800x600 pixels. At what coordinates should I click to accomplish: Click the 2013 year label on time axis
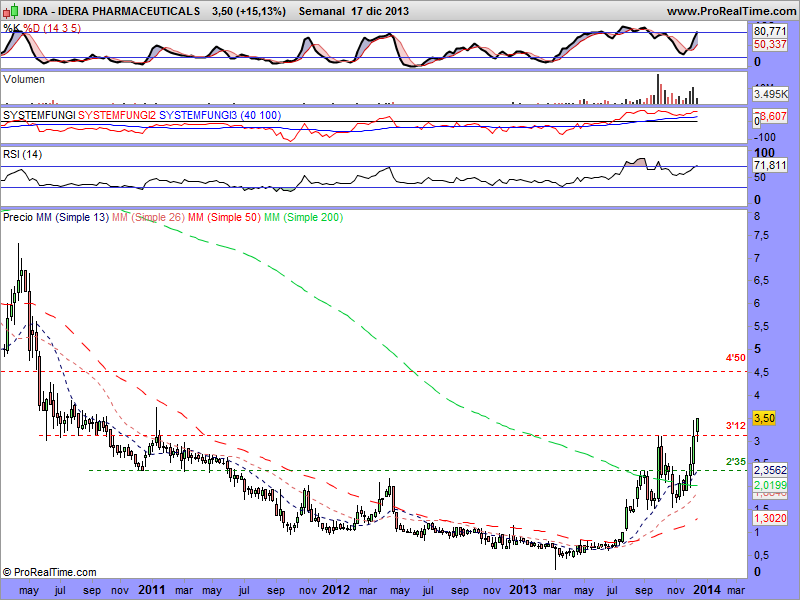pyautogui.click(x=522, y=590)
